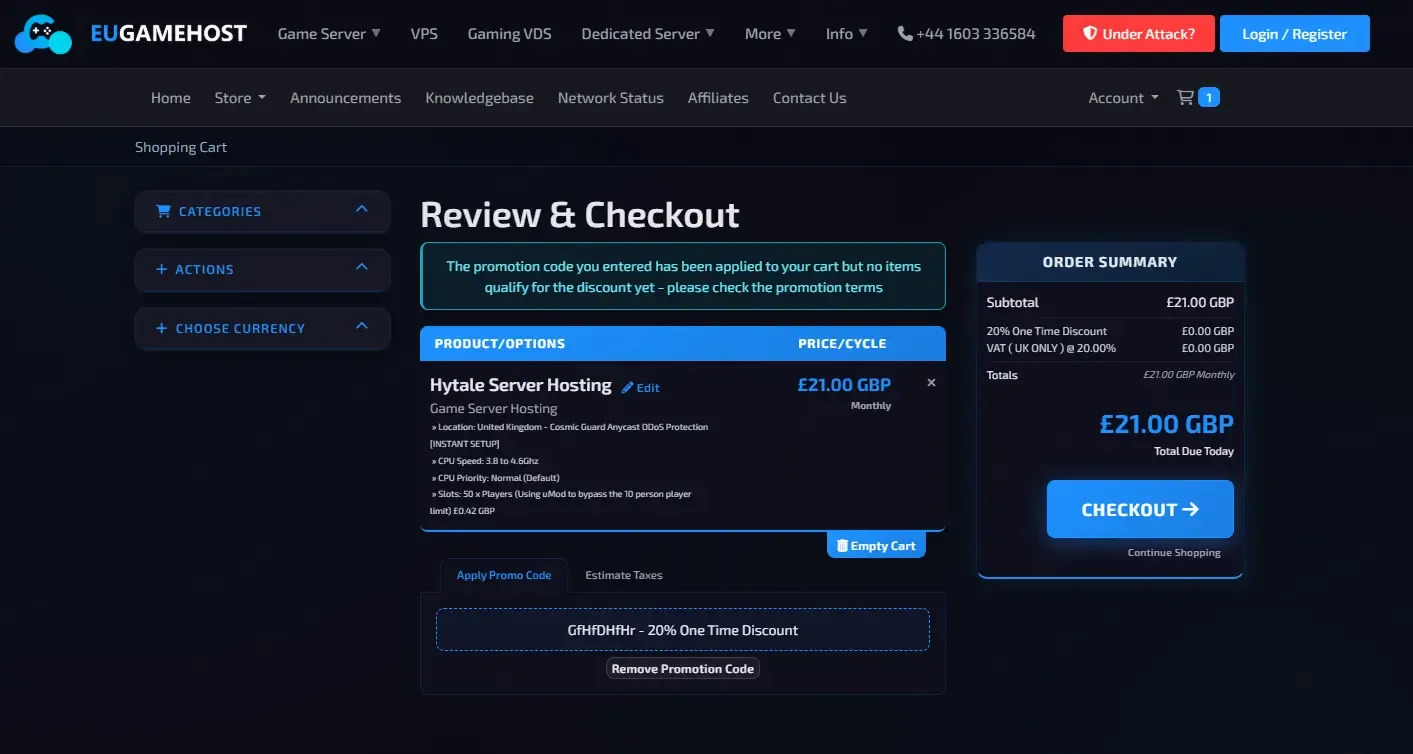Collapse the Categories sidebar panel chevron
The height and width of the screenshot is (754, 1413).
tap(362, 210)
